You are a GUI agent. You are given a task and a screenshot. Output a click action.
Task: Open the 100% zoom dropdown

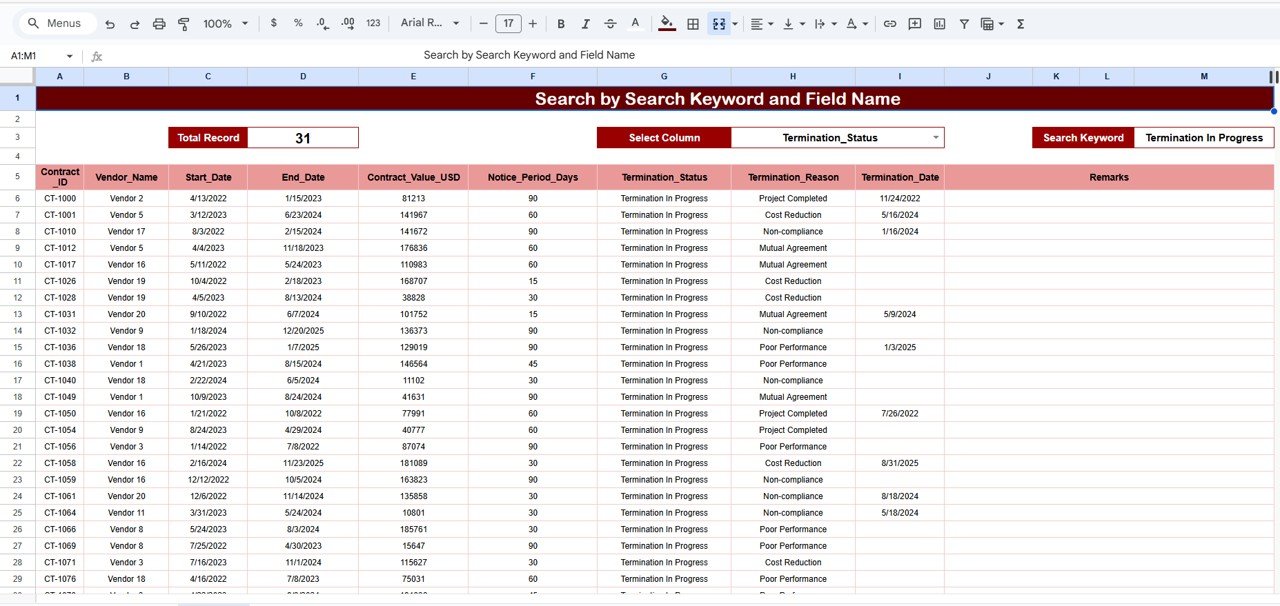[x=225, y=23]
